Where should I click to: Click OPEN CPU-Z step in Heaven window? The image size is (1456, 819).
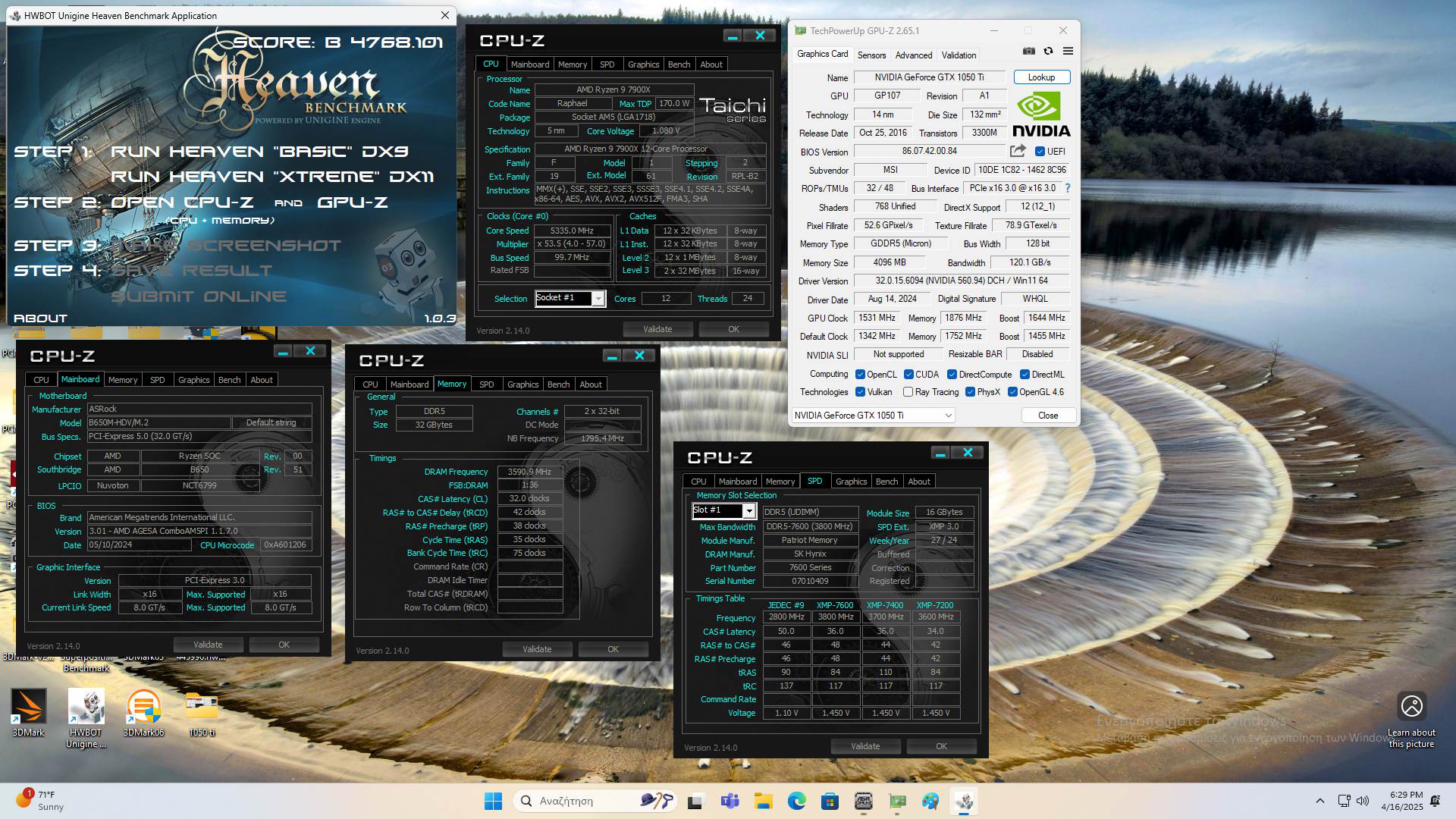[x=182, y=202]
